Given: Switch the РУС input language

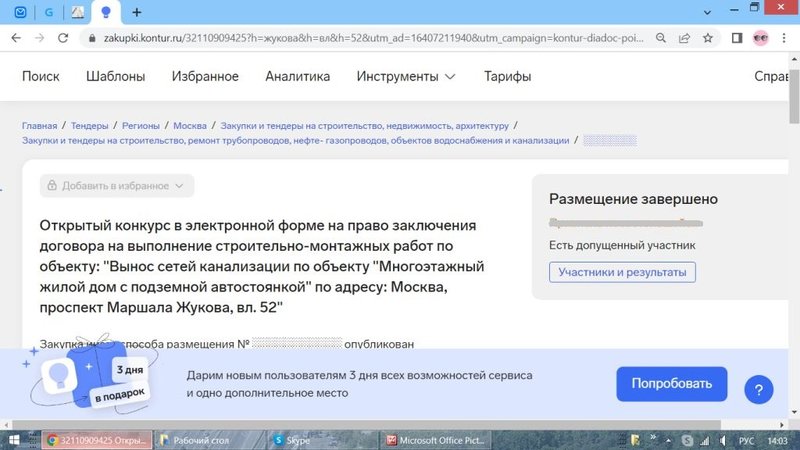Looking at the screenshot, I should [746, 440].
